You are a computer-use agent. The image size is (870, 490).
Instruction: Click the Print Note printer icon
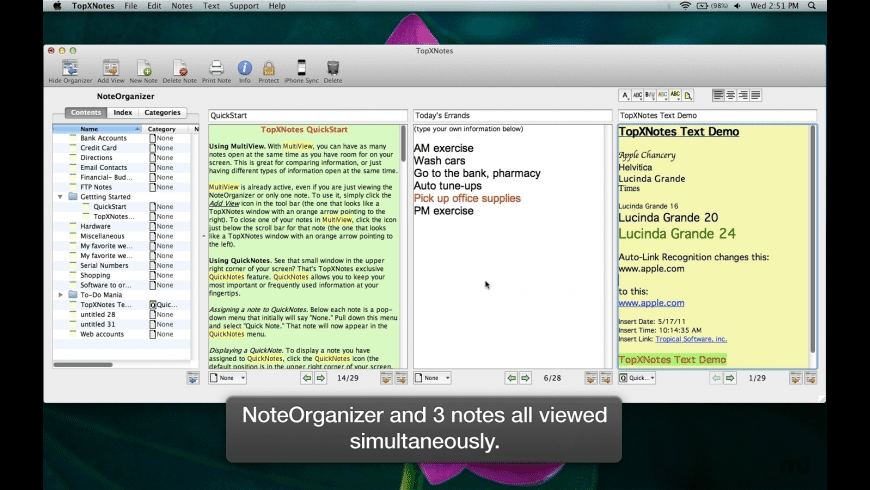coord(216,68)
